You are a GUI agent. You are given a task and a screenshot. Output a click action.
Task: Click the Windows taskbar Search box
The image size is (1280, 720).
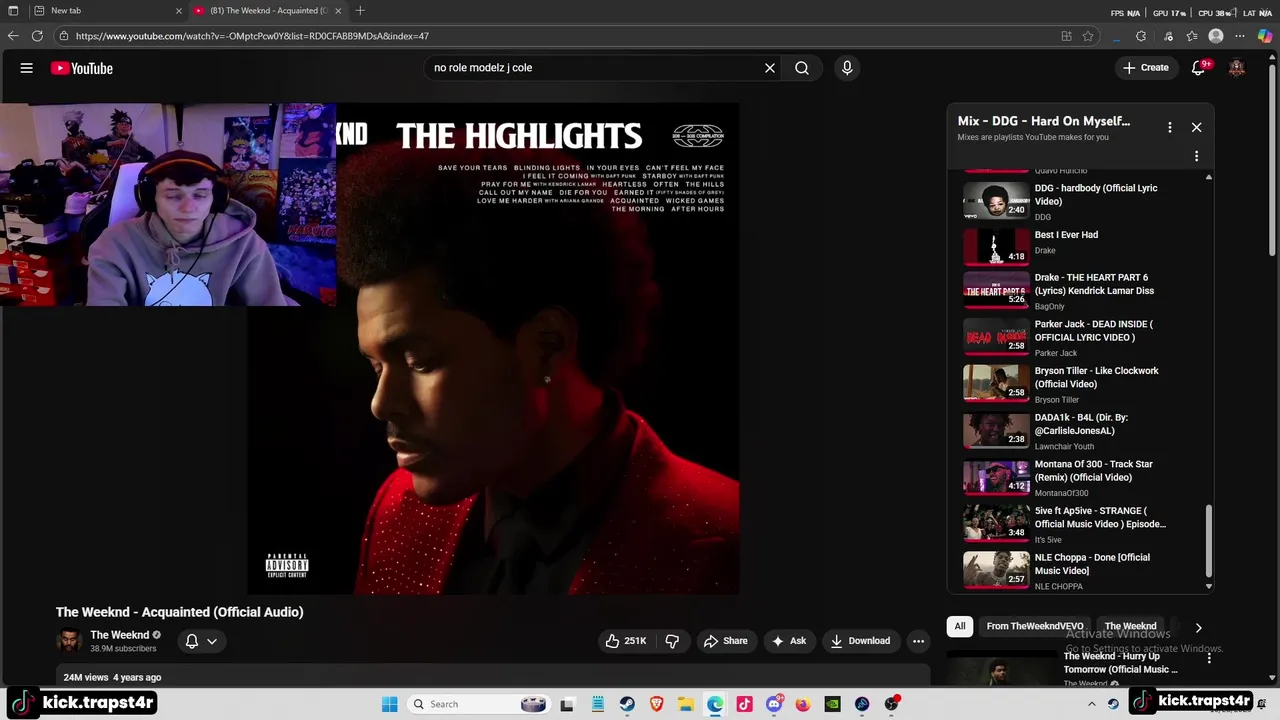coord(480,704)
